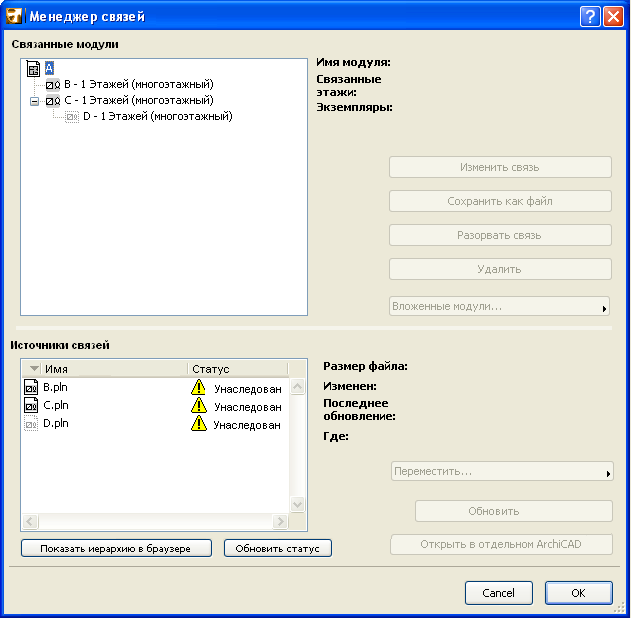
Task: Click the Сохранить как файл button
Action: 500,201
